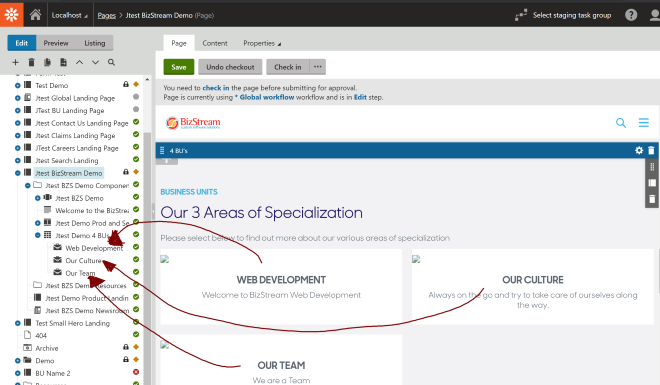
Task: Click the section drag handle on right edge
Action: pos(652,167)
